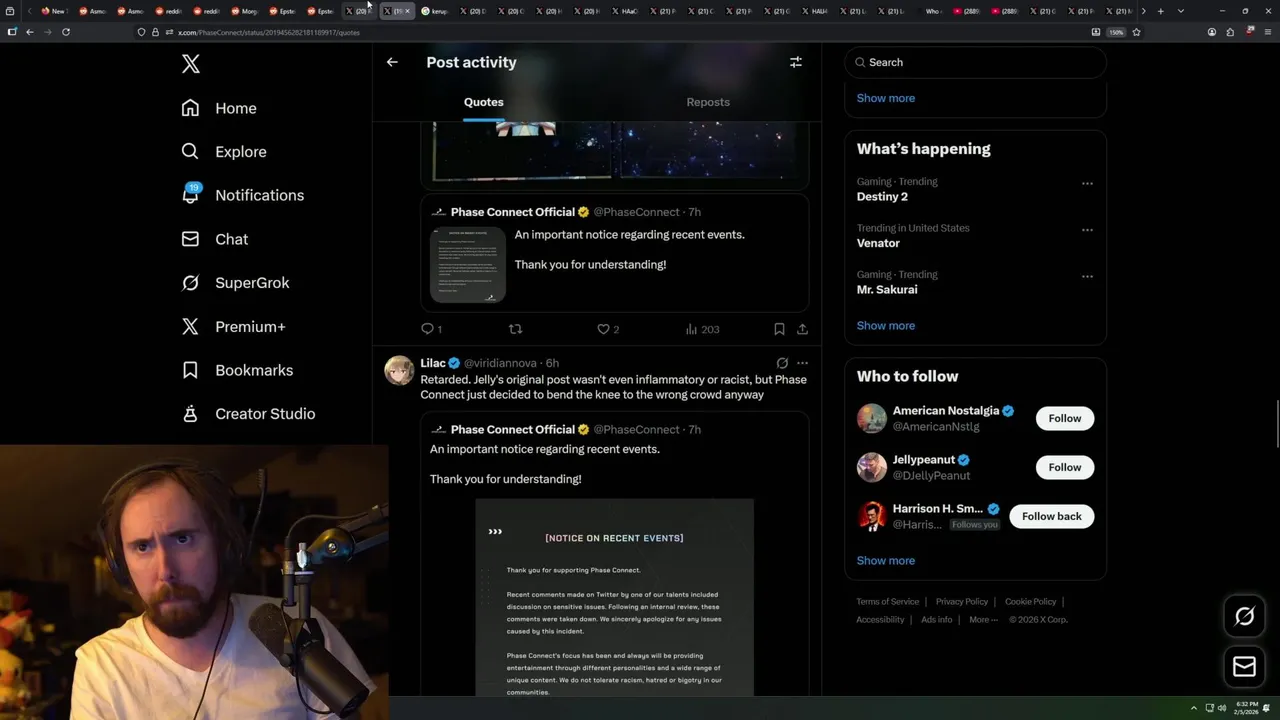Viewport: 1280px width, 720px height.
Task: Open the post activity filter settings icon
Action: coord(796,62)
